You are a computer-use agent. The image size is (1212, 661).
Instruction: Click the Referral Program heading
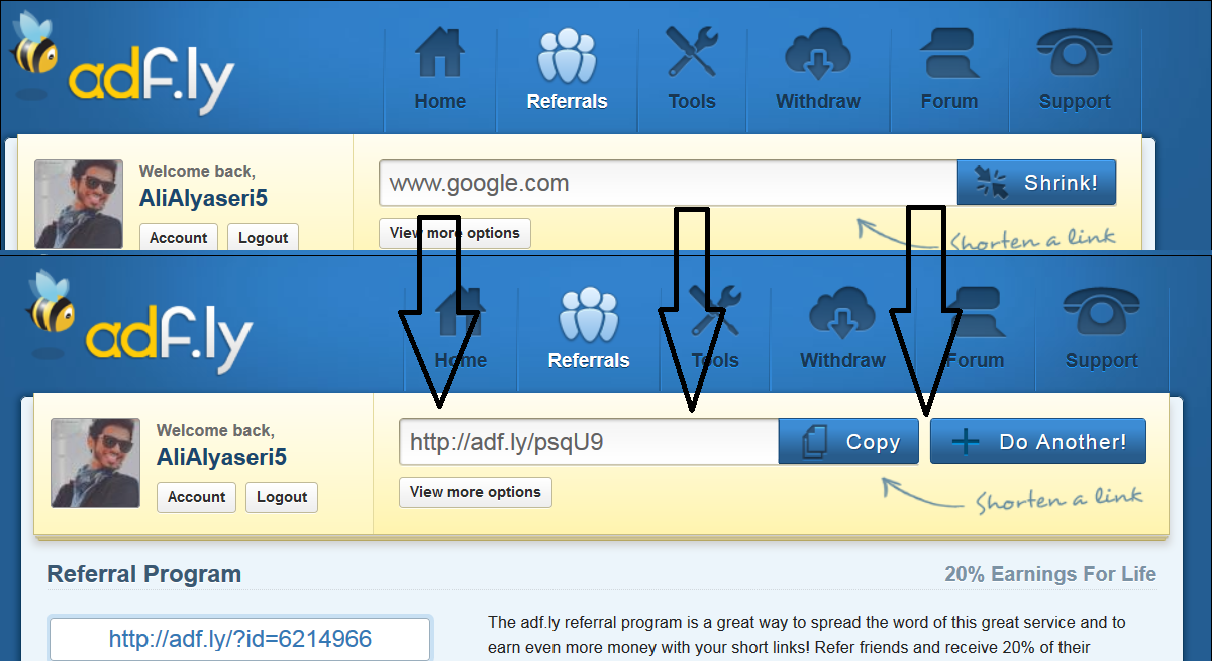[144, 574]
